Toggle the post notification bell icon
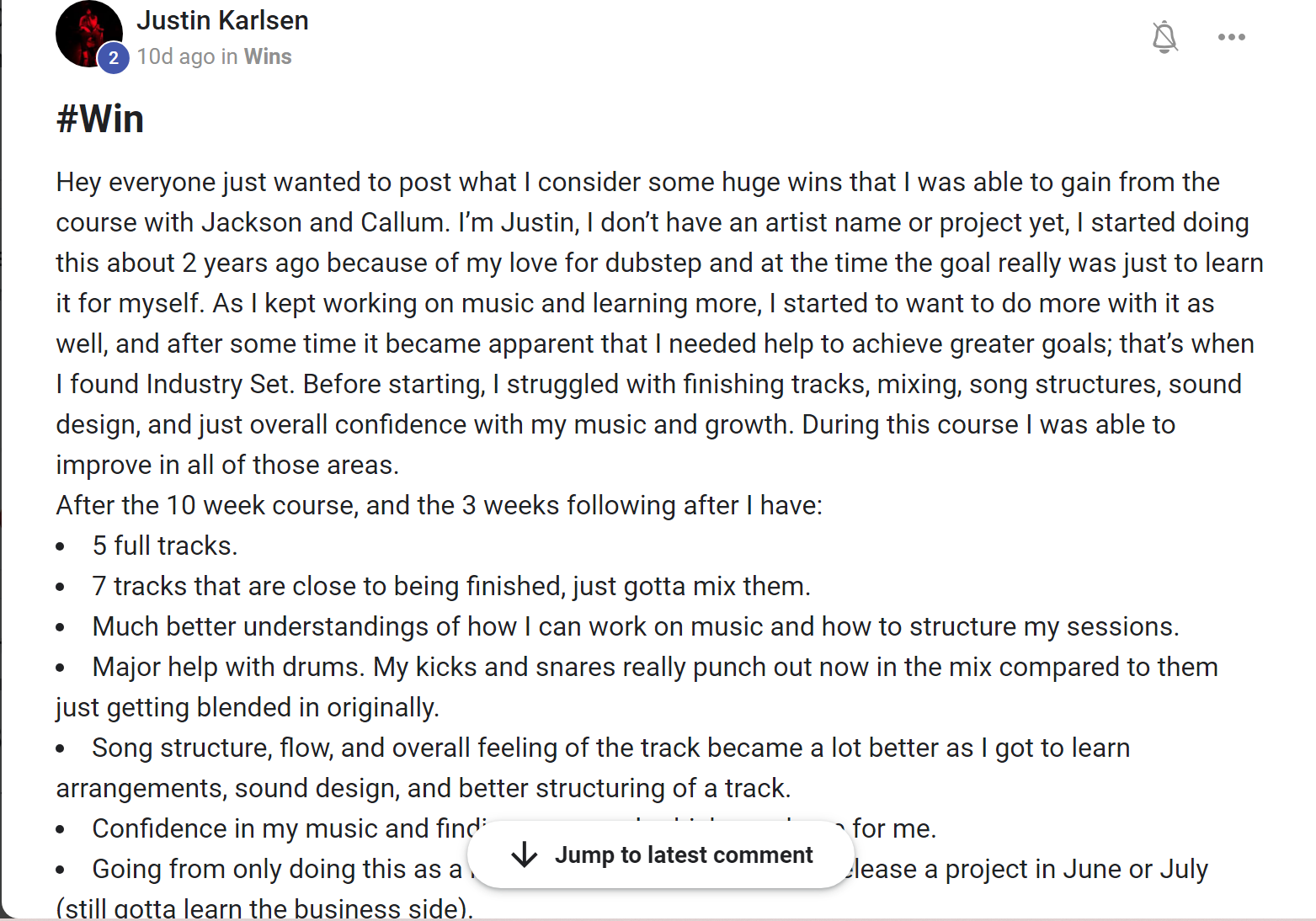This screenshot has height=921, width=1316. pos(1164,37)
